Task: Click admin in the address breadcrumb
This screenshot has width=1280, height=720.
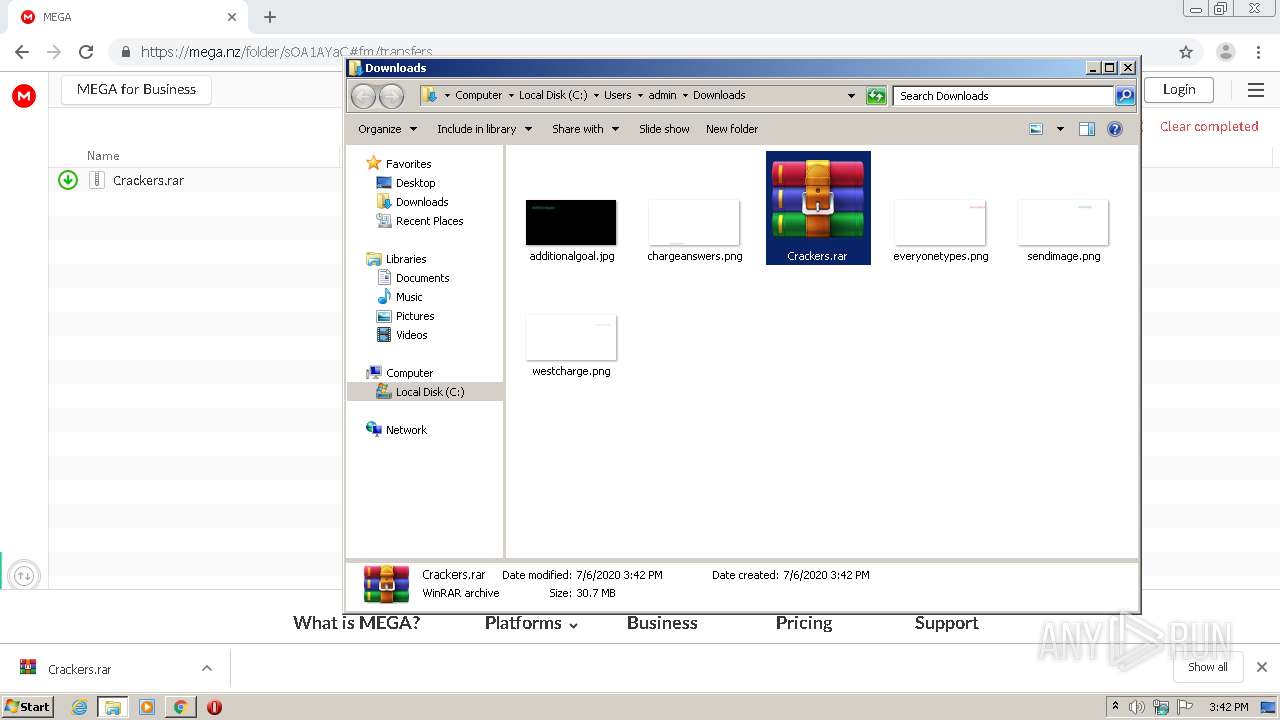Action: [x=662, y=95]
